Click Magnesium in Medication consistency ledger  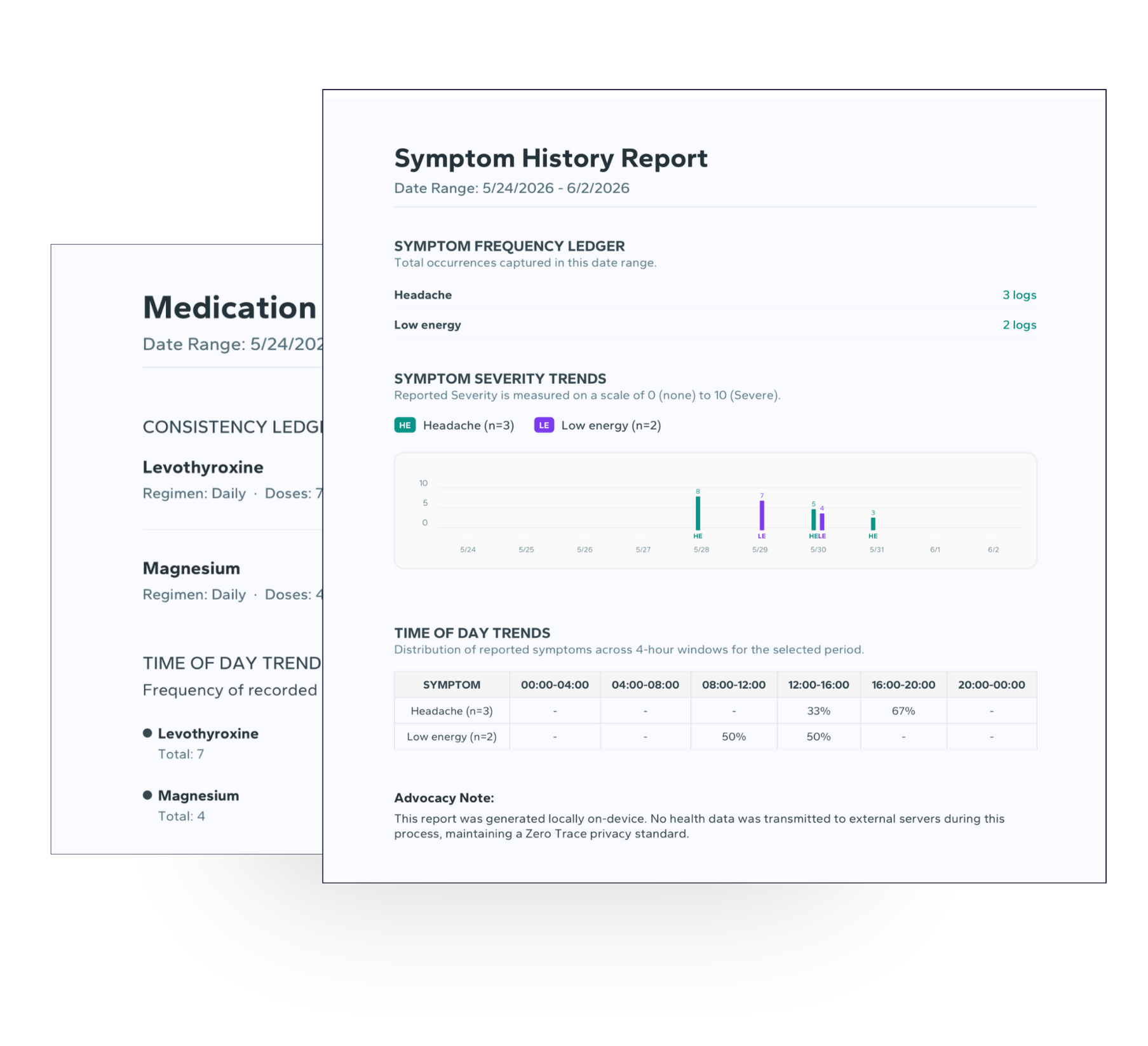(191, 568)
